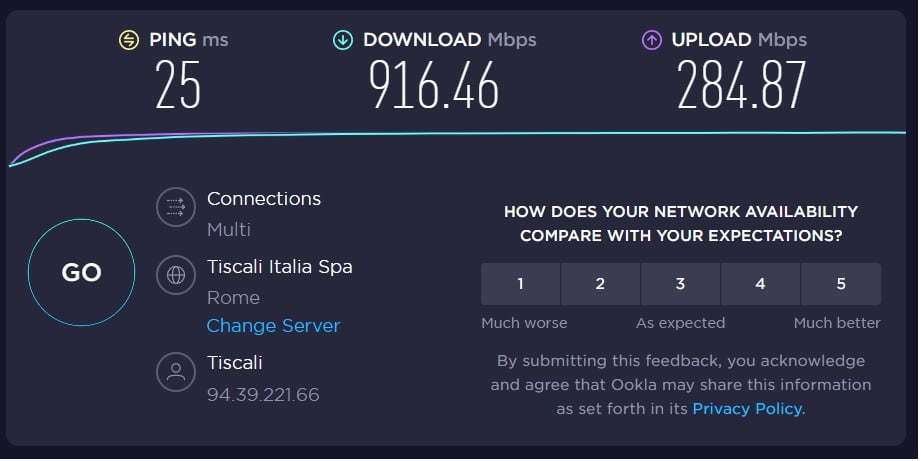Open the Privacy Policy link

pos(747,408)
